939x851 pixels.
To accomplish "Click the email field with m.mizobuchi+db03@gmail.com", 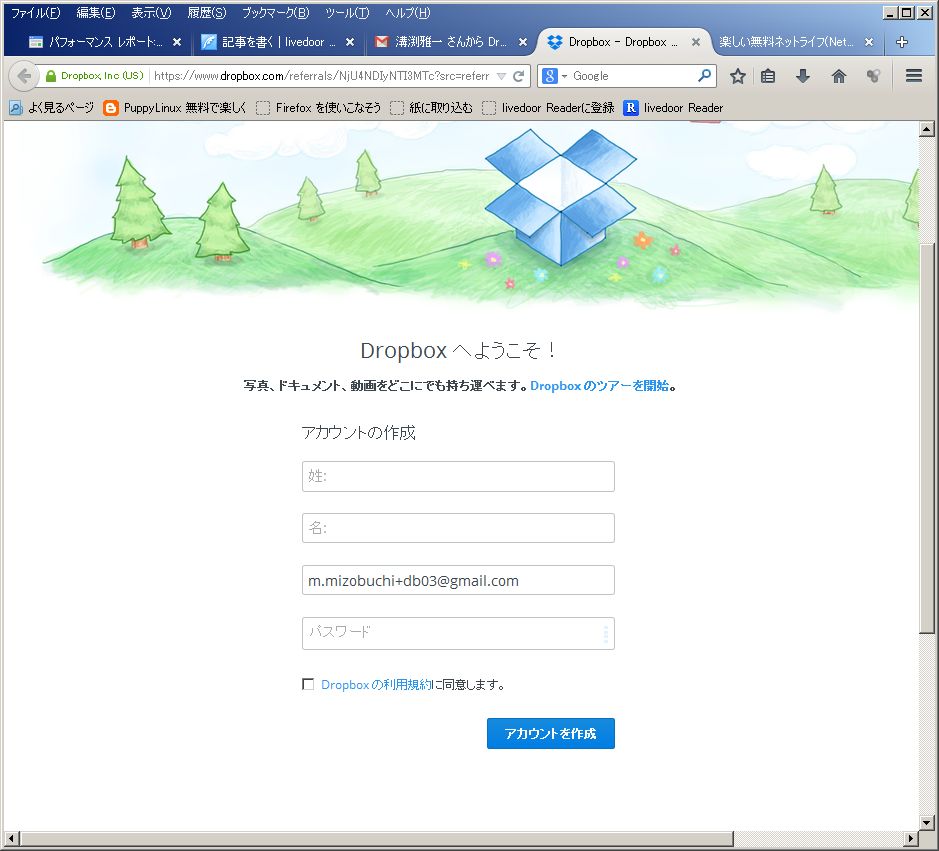I will tap(458, 580).
